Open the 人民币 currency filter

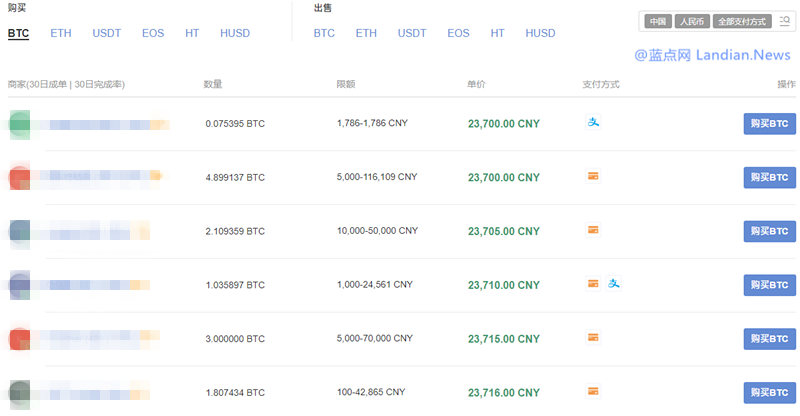[691, 21]
